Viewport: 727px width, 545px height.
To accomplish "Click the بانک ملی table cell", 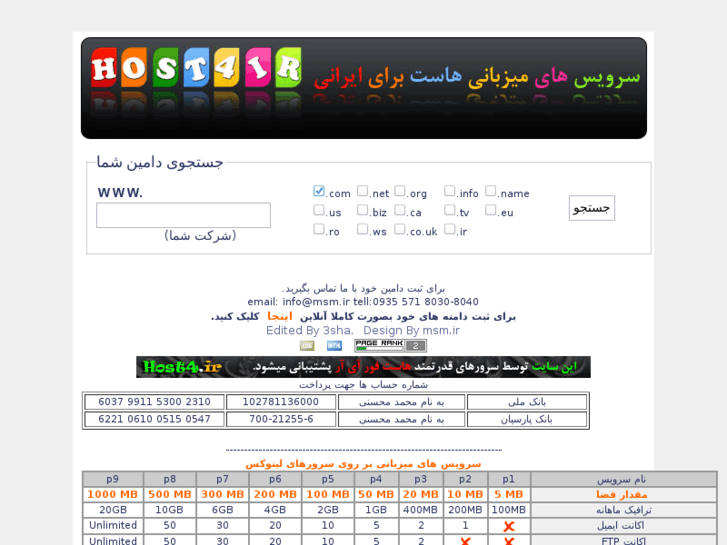I will (527, 402).
